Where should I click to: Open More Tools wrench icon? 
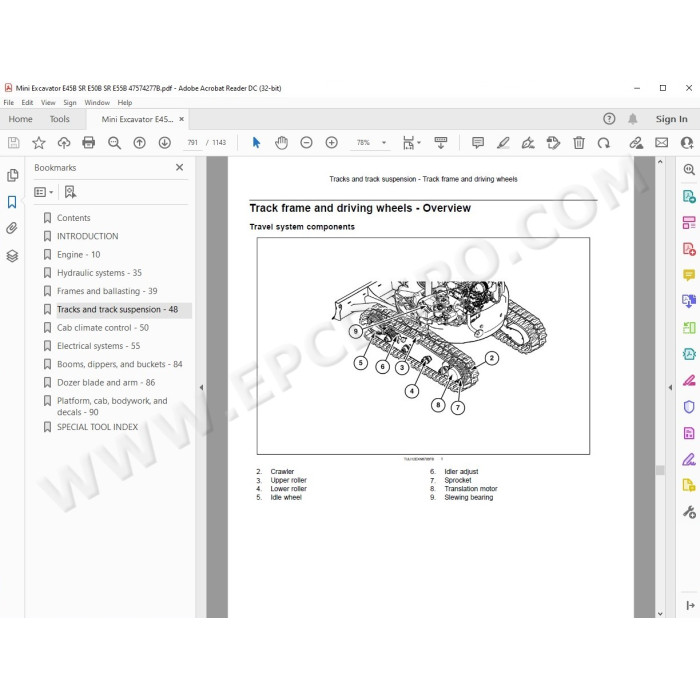[x=689, y=512]
